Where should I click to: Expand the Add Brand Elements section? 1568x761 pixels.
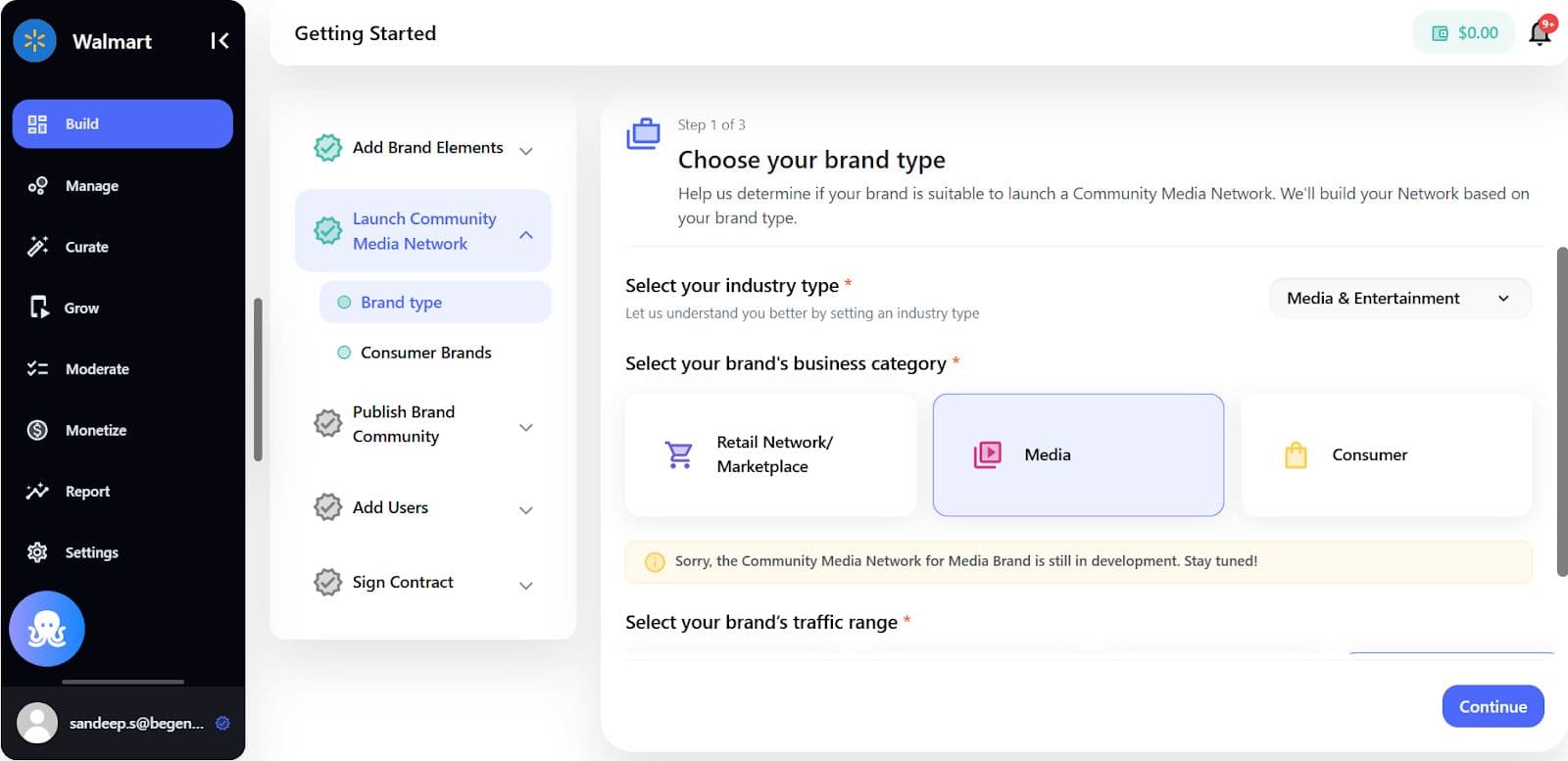[x=526, y=151]
